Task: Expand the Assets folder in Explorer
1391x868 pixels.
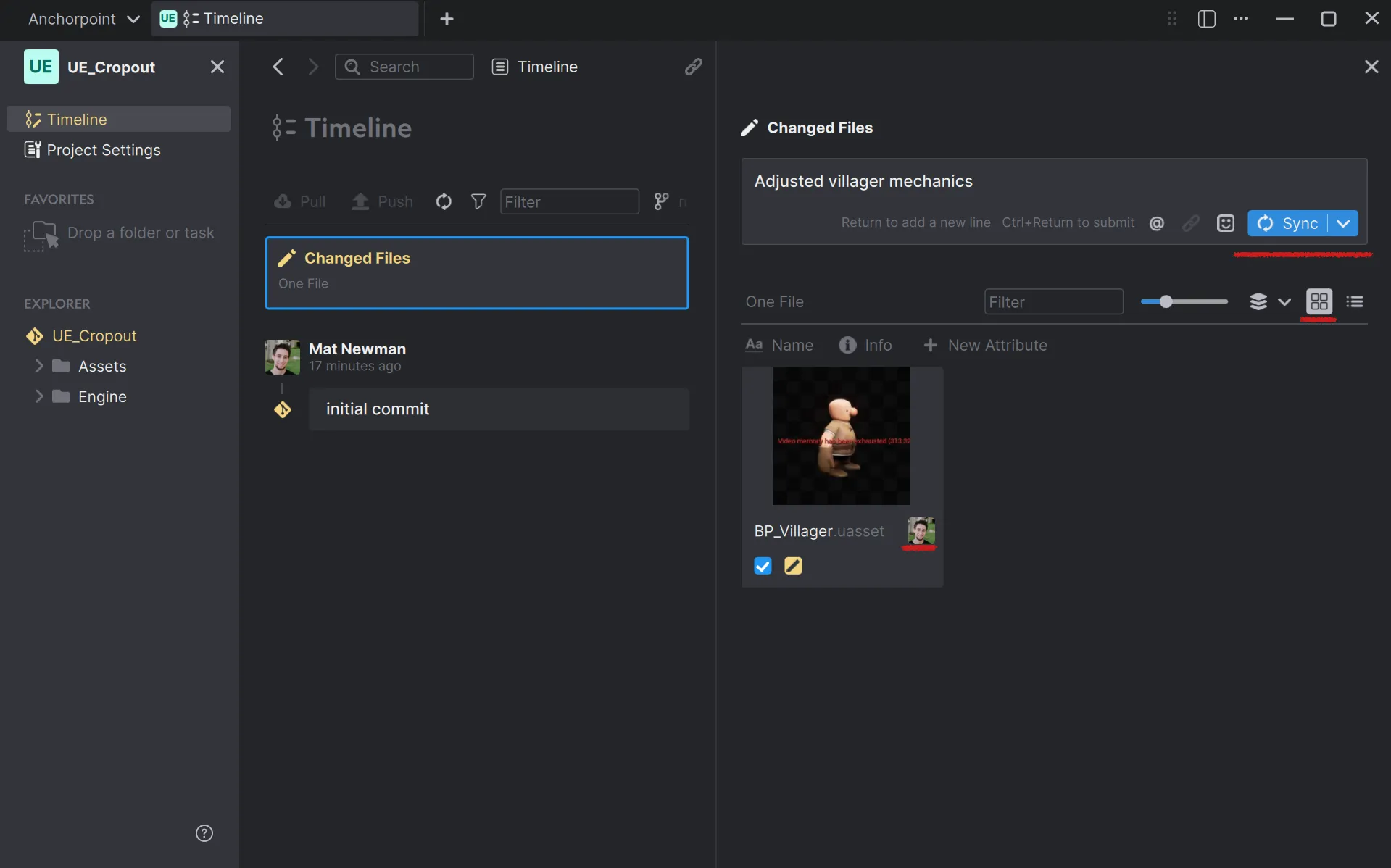Action: pyautogui.click(x=40, y=366)
